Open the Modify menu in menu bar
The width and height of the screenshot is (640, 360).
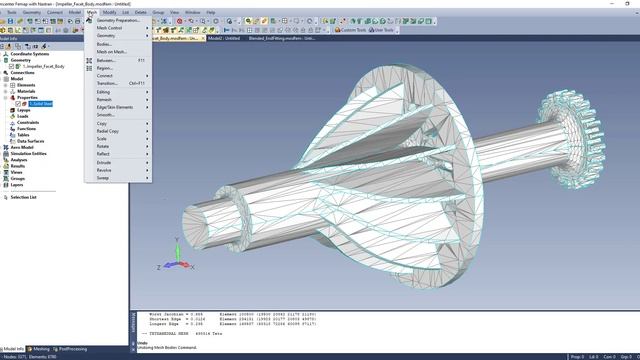coord(109,13)
